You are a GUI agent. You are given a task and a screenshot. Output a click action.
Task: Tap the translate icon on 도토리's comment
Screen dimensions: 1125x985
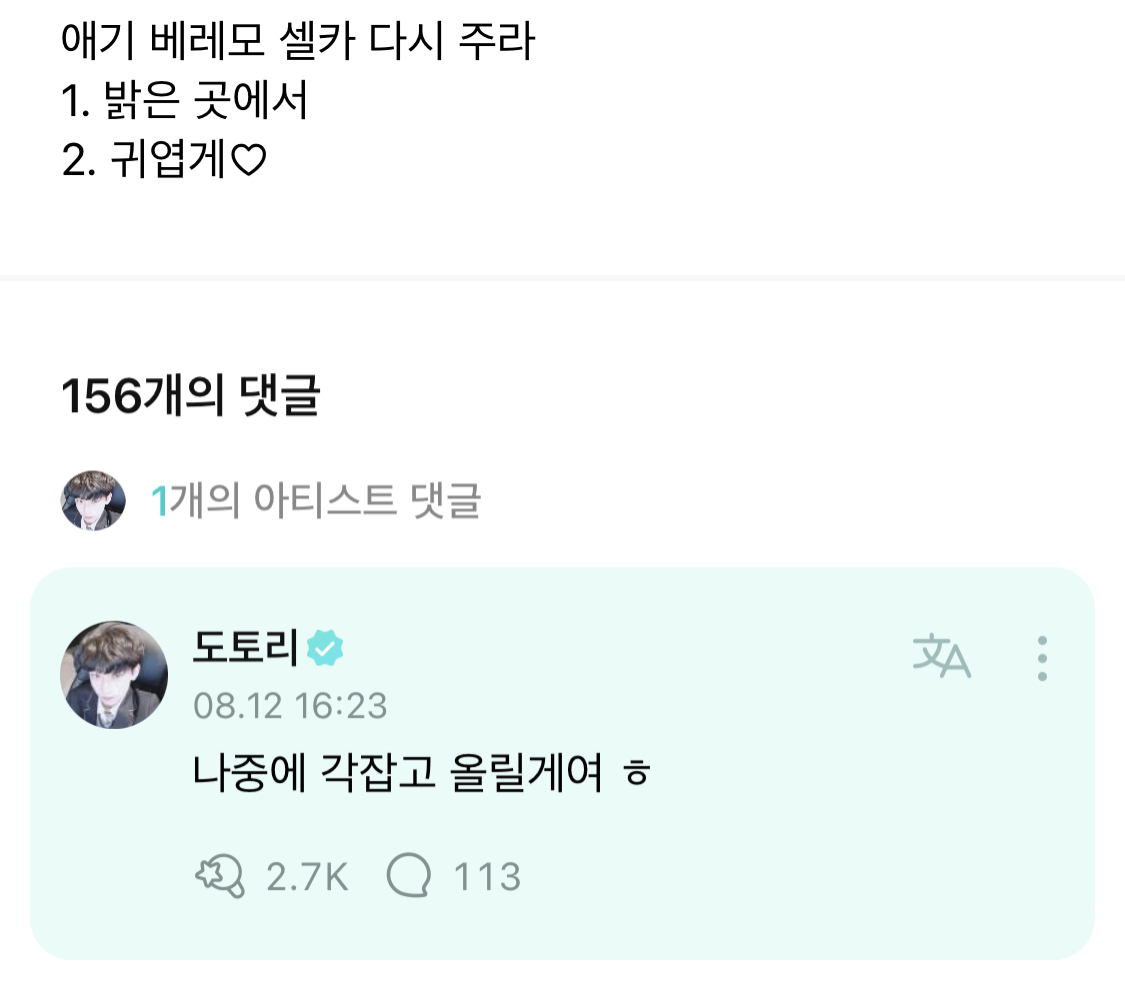pyautogui.click(x=941, y=657)
